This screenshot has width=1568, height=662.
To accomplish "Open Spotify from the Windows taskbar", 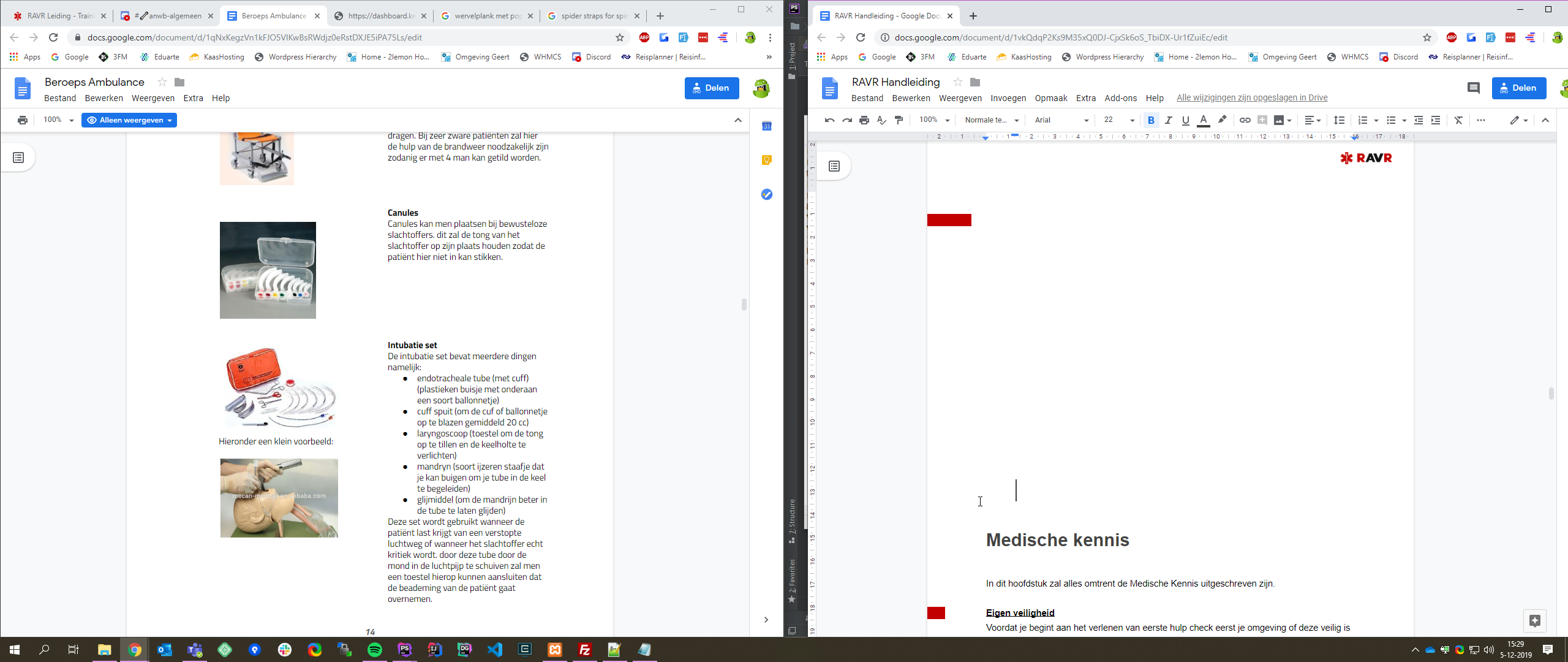I will (374, 650).
